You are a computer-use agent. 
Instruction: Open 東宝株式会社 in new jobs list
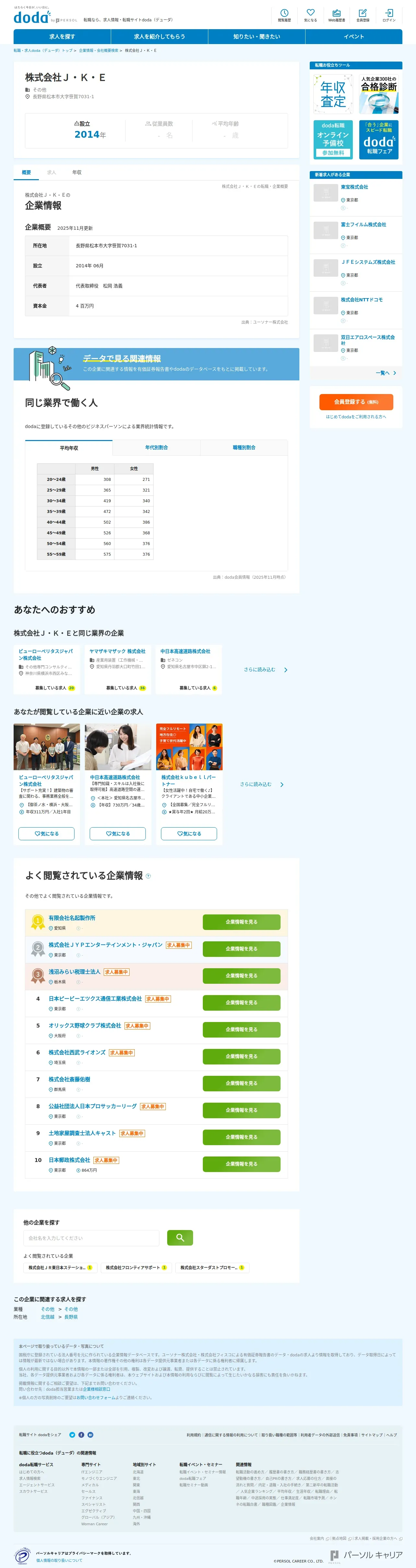[x=354, y=187]
